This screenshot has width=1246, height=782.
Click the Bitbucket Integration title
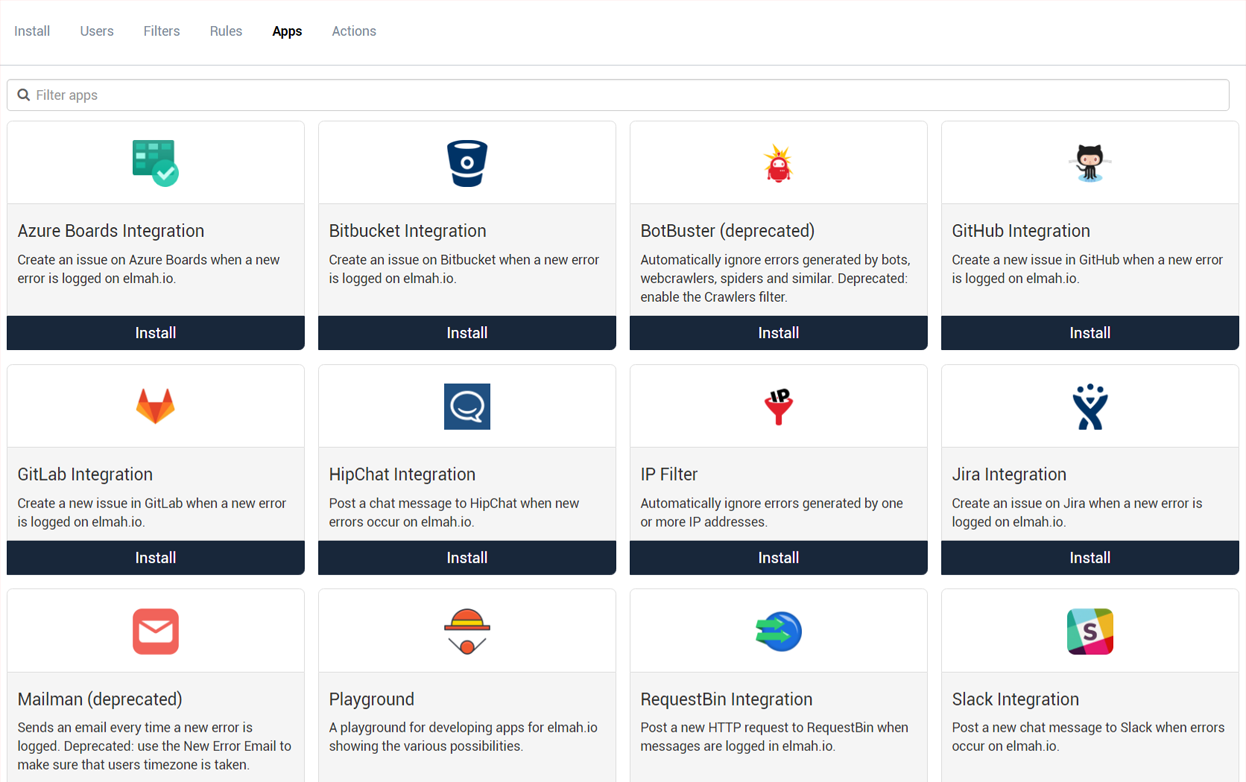(x=408, y=231)
